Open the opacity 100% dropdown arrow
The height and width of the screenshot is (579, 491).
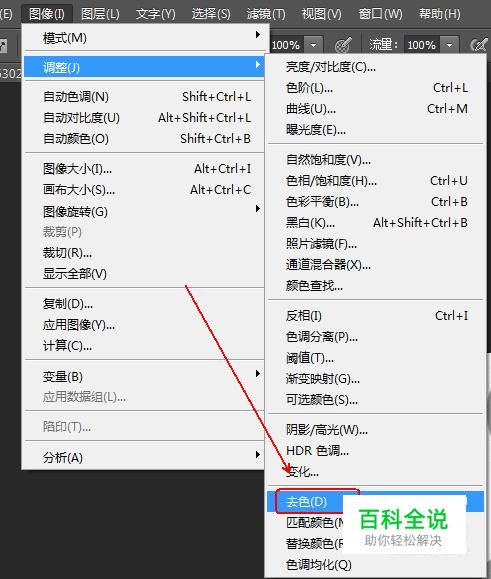tap(313, 45)
